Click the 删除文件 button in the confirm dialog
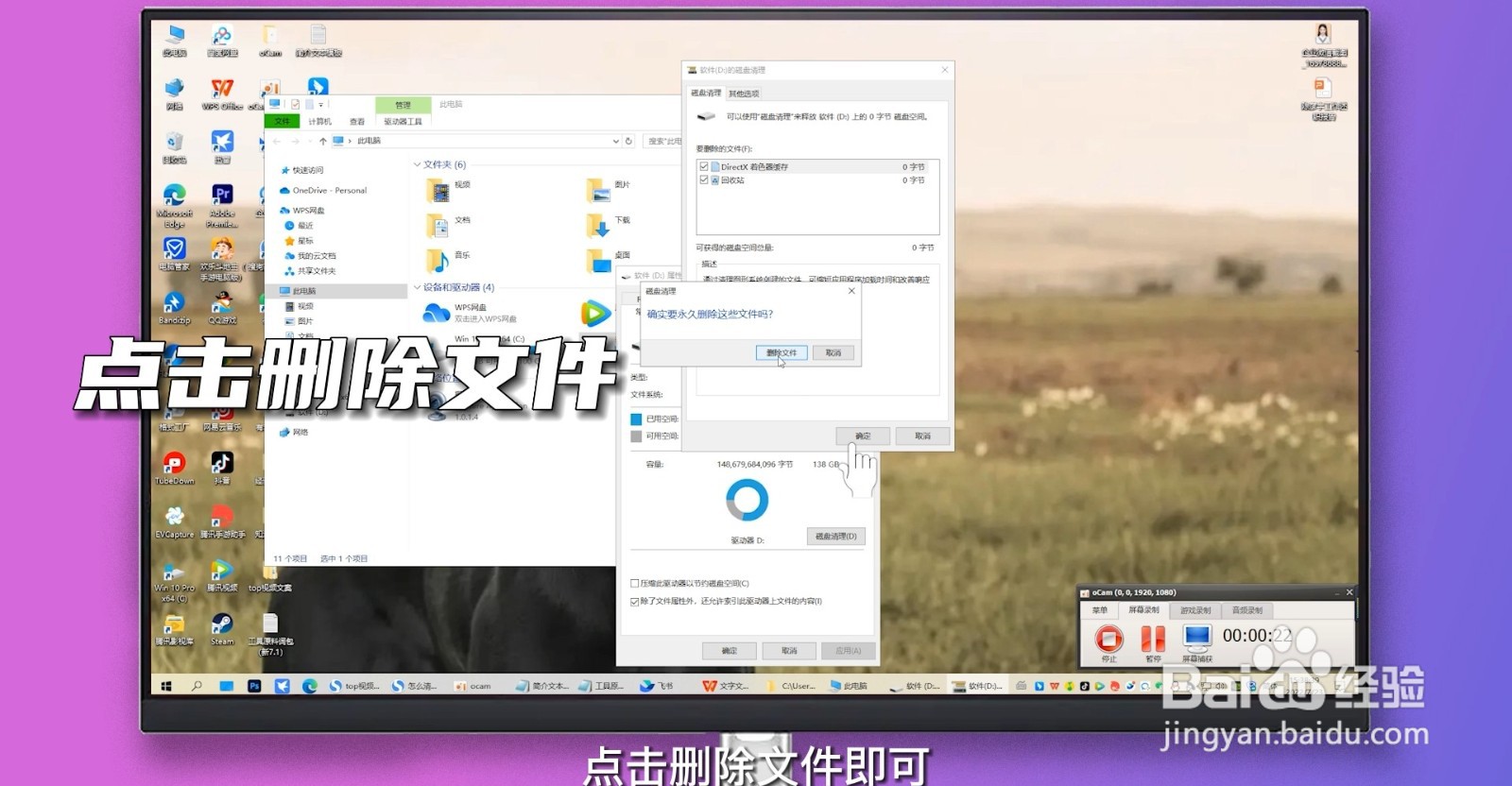1512x786 pixels. (782, 352)
